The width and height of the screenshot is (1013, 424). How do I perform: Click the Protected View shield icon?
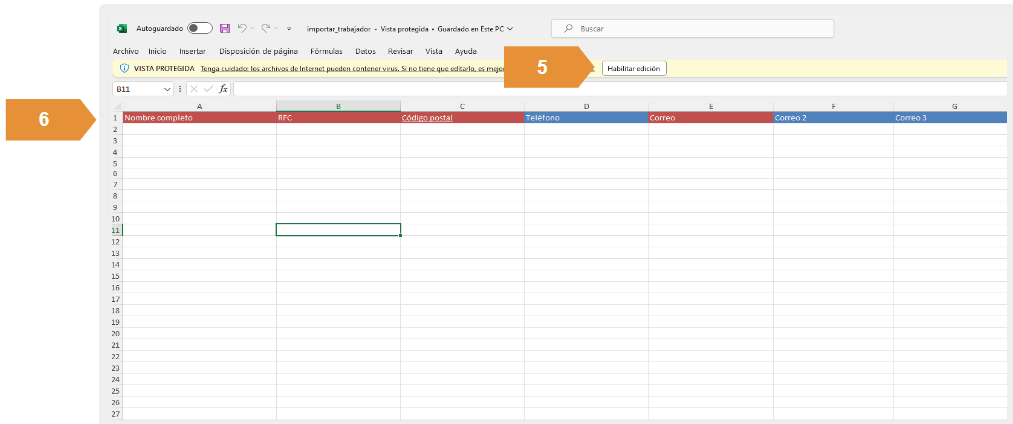tap(124, 68)
